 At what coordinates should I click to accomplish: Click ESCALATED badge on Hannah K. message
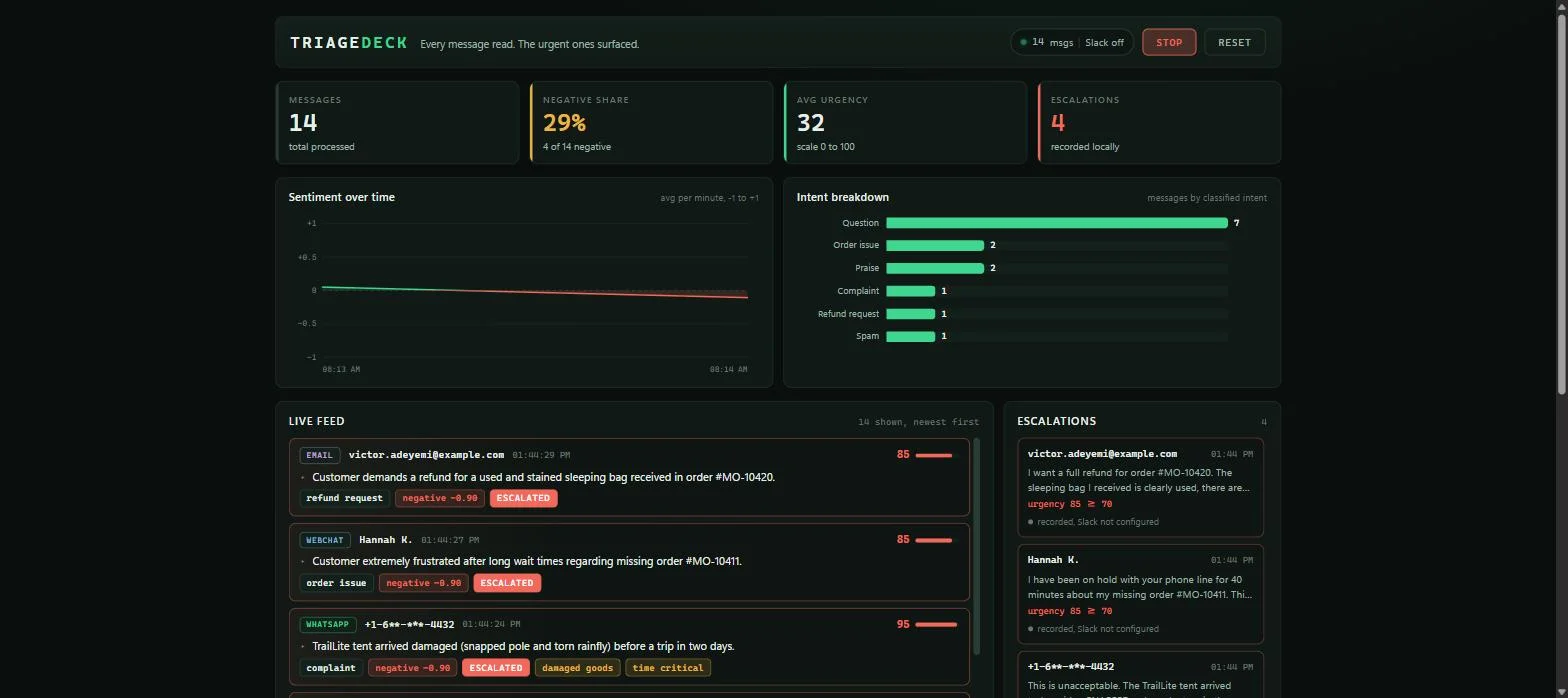507,583
